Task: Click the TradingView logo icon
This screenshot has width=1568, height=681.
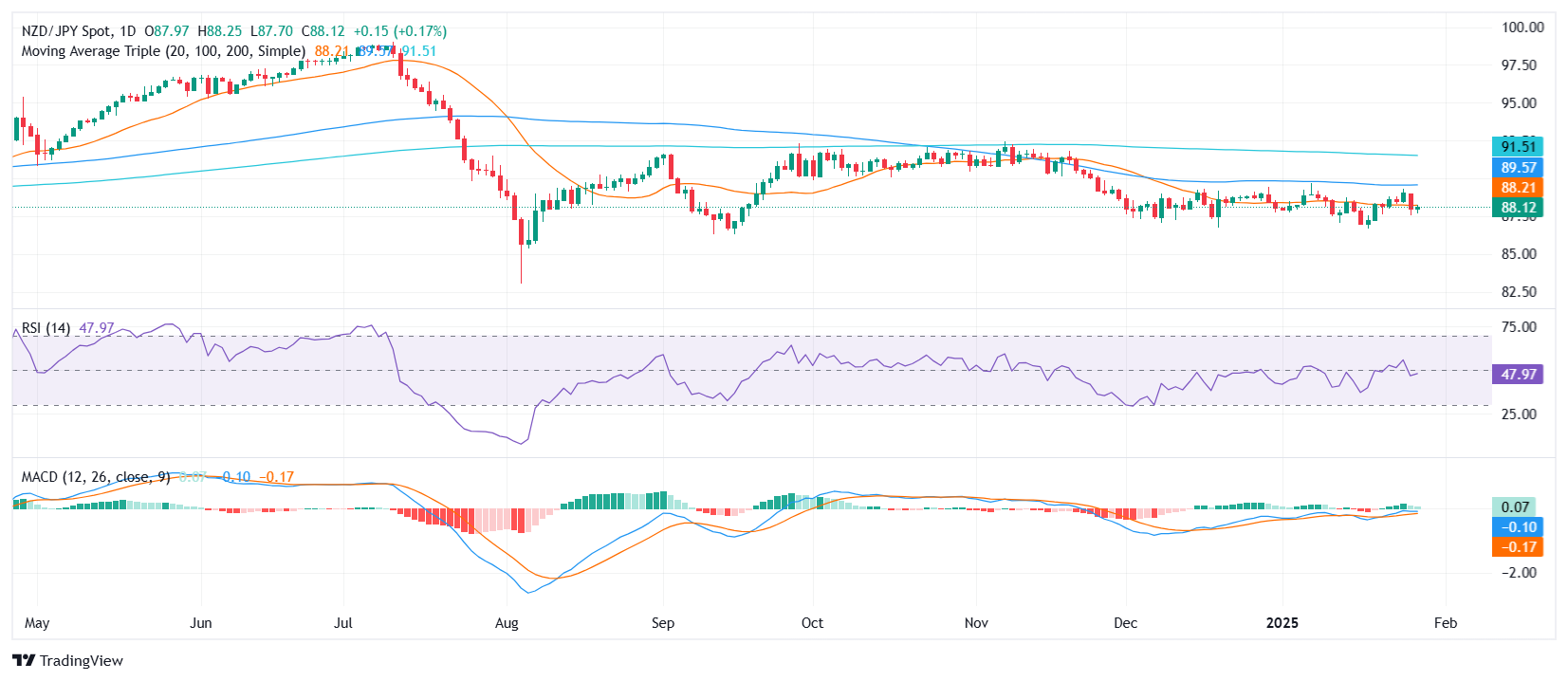Action: (x=24, y=660)
